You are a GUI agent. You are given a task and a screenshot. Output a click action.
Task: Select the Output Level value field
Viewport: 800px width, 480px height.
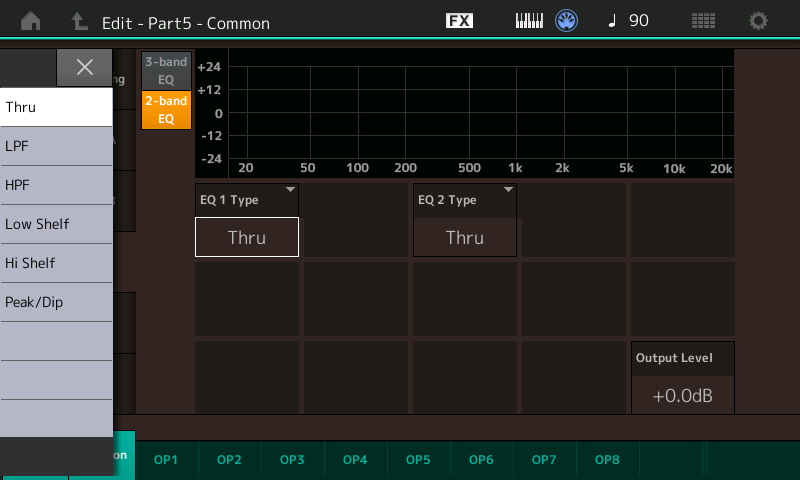(x=683, y=395)
